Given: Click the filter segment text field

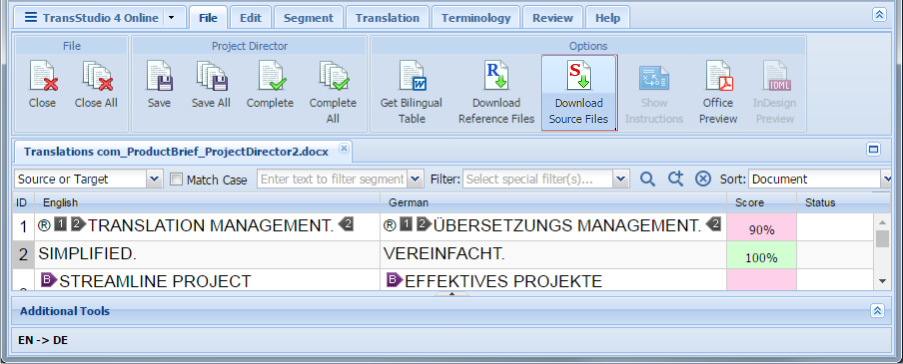Looking at the screenshot, I should [333, 179].
